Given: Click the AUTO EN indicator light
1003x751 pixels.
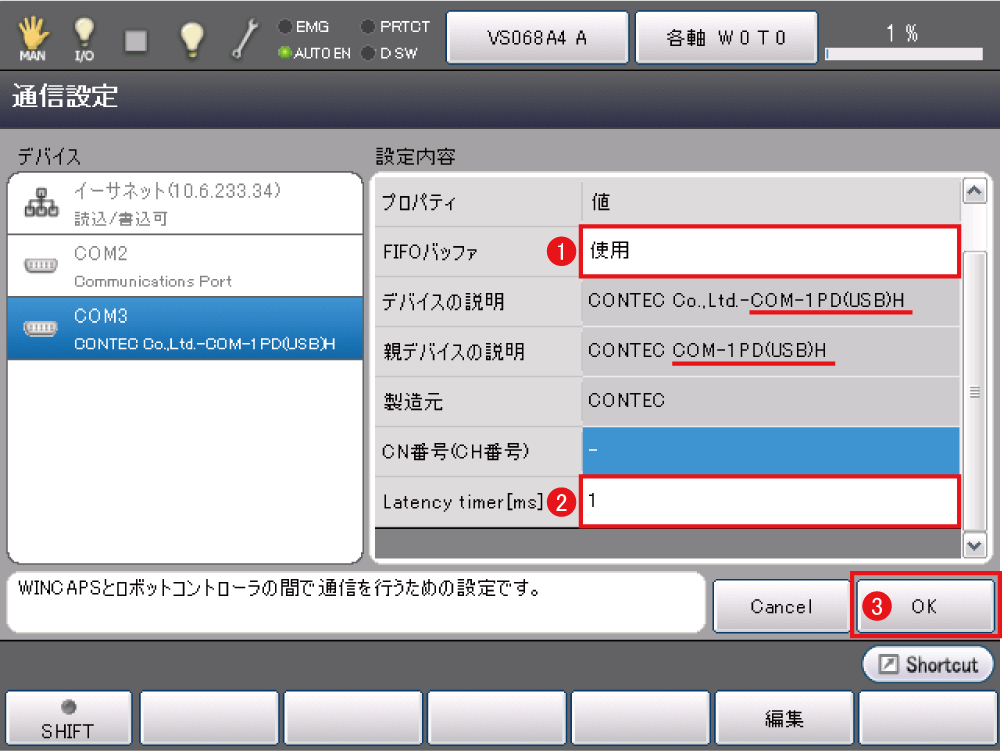Looking at the screenshot, I should coord(285,53).
